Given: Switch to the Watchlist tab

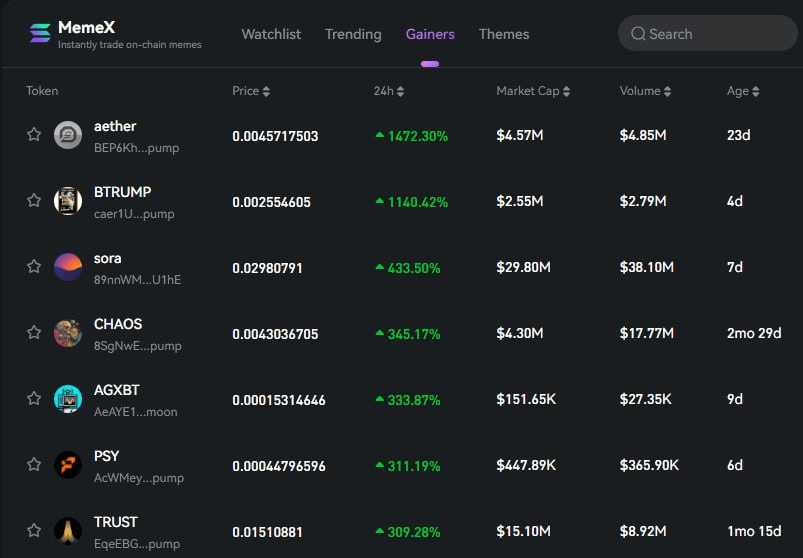Looking at the screenshot, I should pos(271,34).
